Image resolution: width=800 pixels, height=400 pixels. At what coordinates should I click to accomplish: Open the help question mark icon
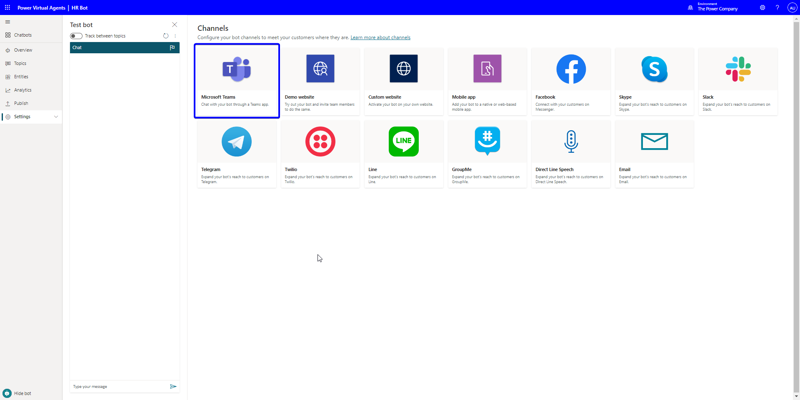point(777,8)
